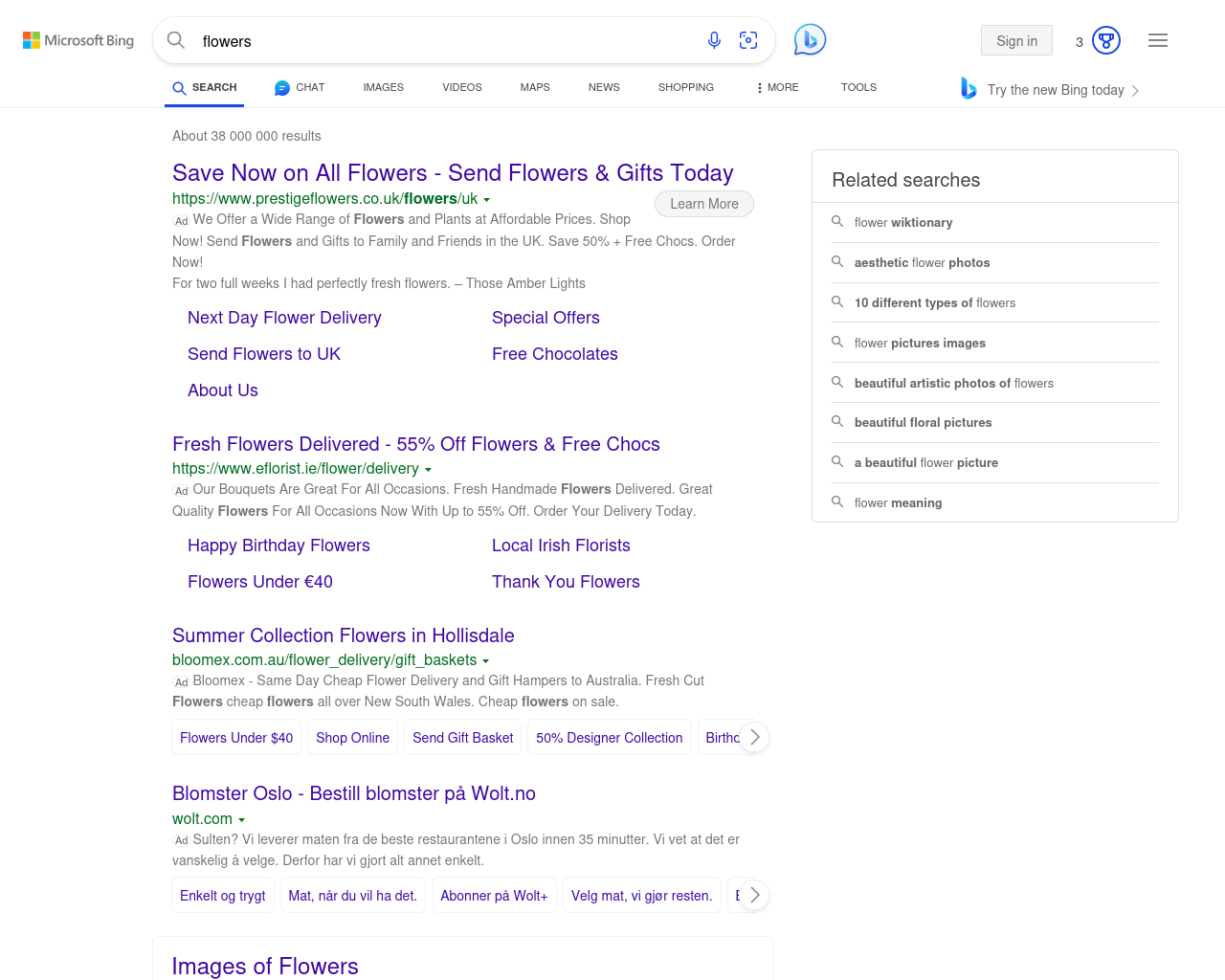This screenshot has width=1225, height=980.
Task: Click search icon beside a beautiful flower picture
Action: [x=837, y=461]
